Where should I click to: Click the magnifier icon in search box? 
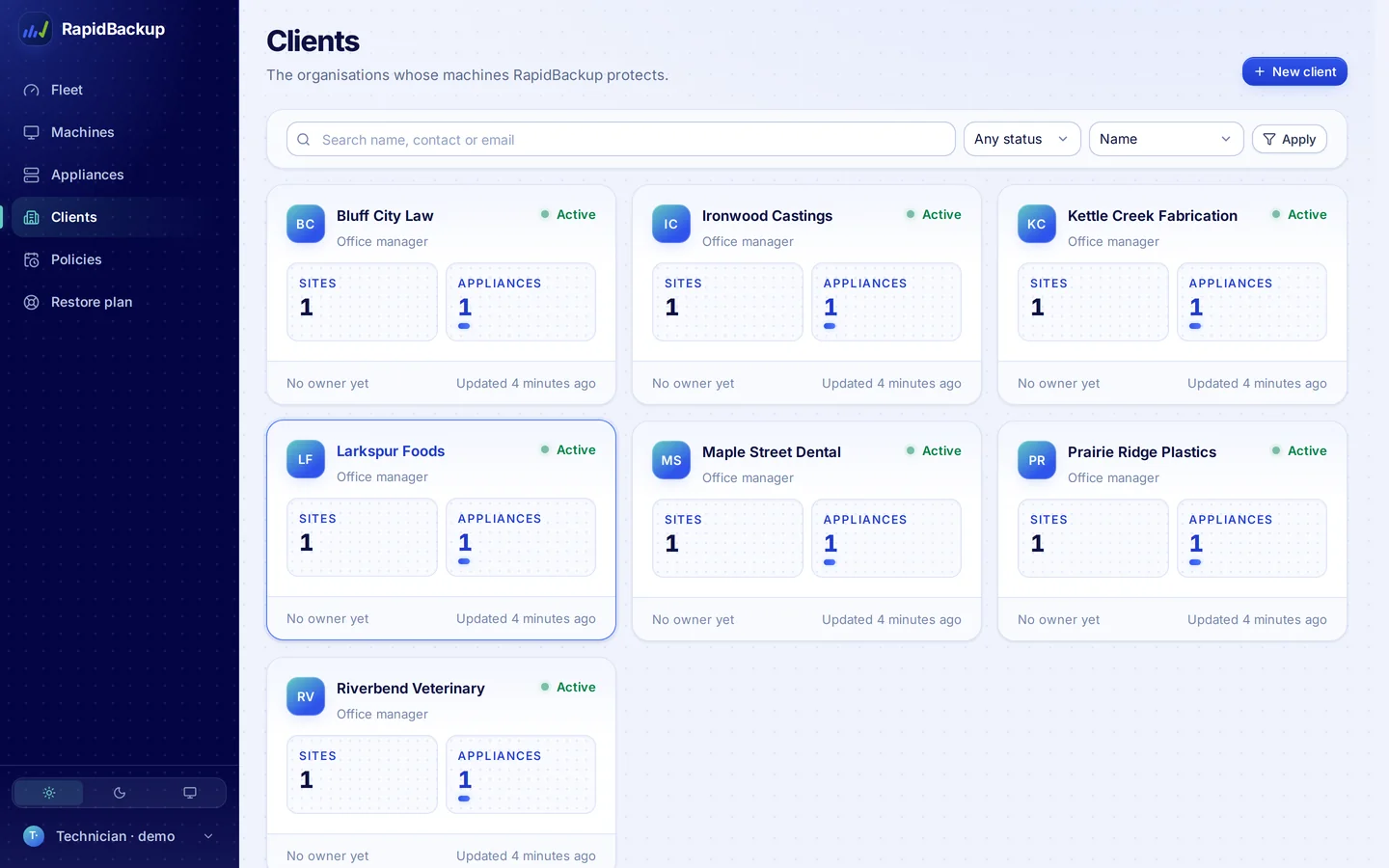tap(304, 140)
